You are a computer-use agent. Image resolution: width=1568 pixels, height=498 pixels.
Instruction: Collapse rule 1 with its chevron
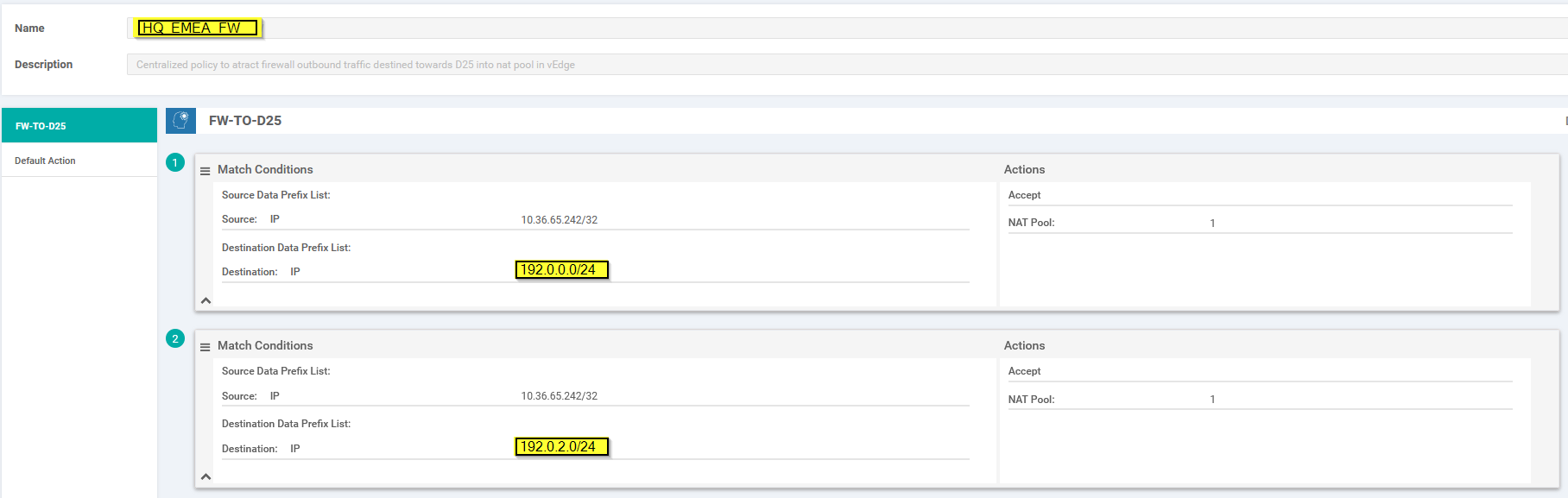205,300
